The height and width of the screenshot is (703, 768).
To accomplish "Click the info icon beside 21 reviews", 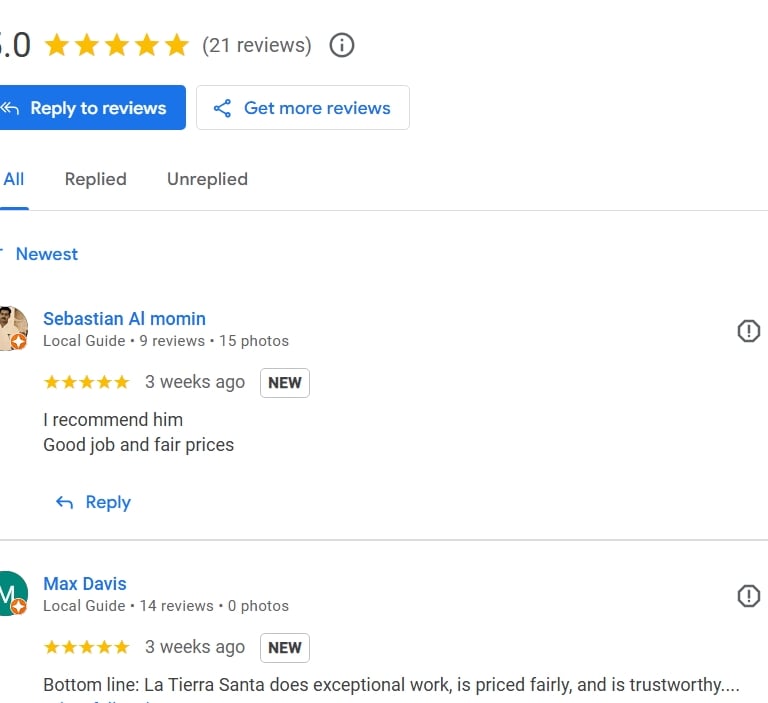I will (x=342, y=45).
